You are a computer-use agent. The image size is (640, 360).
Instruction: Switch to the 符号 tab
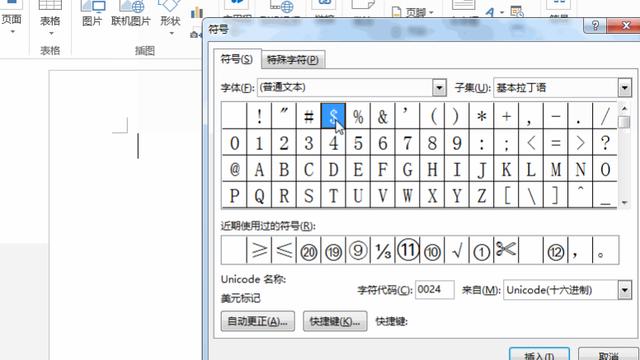(x=236, y=59)
